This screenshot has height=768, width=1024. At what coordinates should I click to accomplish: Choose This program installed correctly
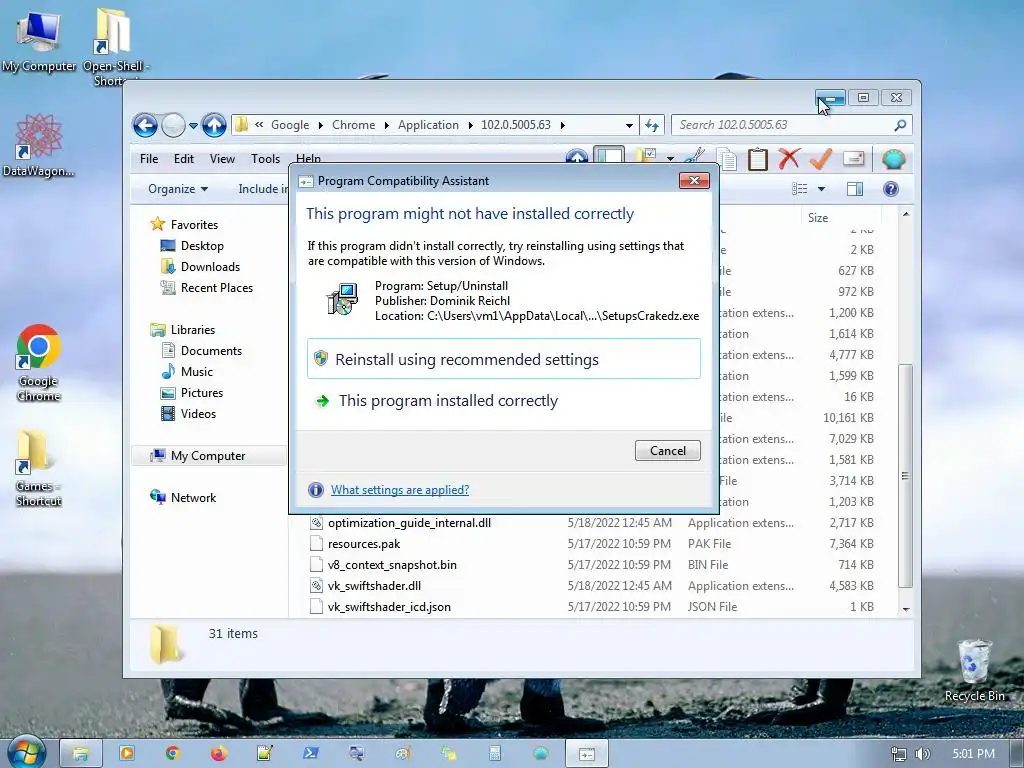click(x=504, y=400)
